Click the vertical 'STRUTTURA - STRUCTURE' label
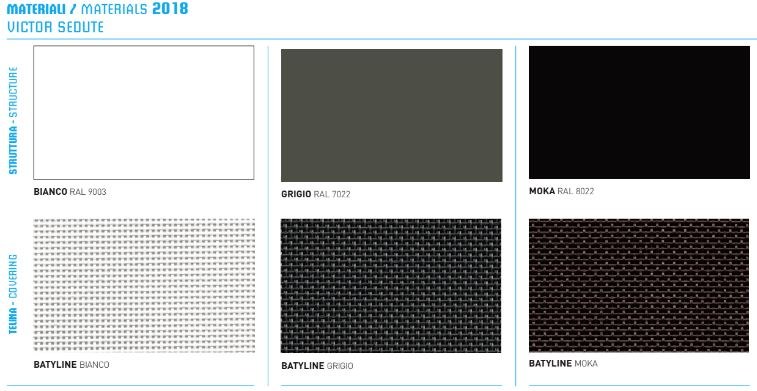Viewport: 757px width, 391px height. point(13,120)
